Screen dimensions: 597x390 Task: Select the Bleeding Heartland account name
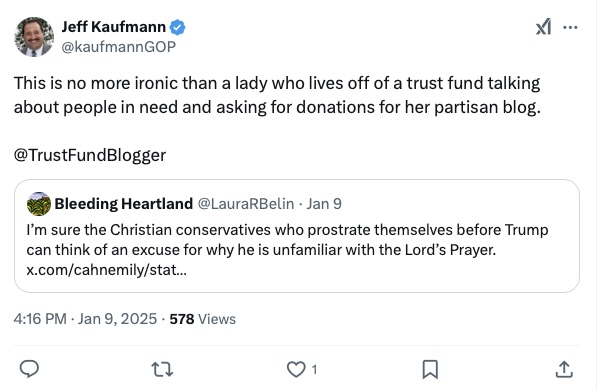click(124, 204)
